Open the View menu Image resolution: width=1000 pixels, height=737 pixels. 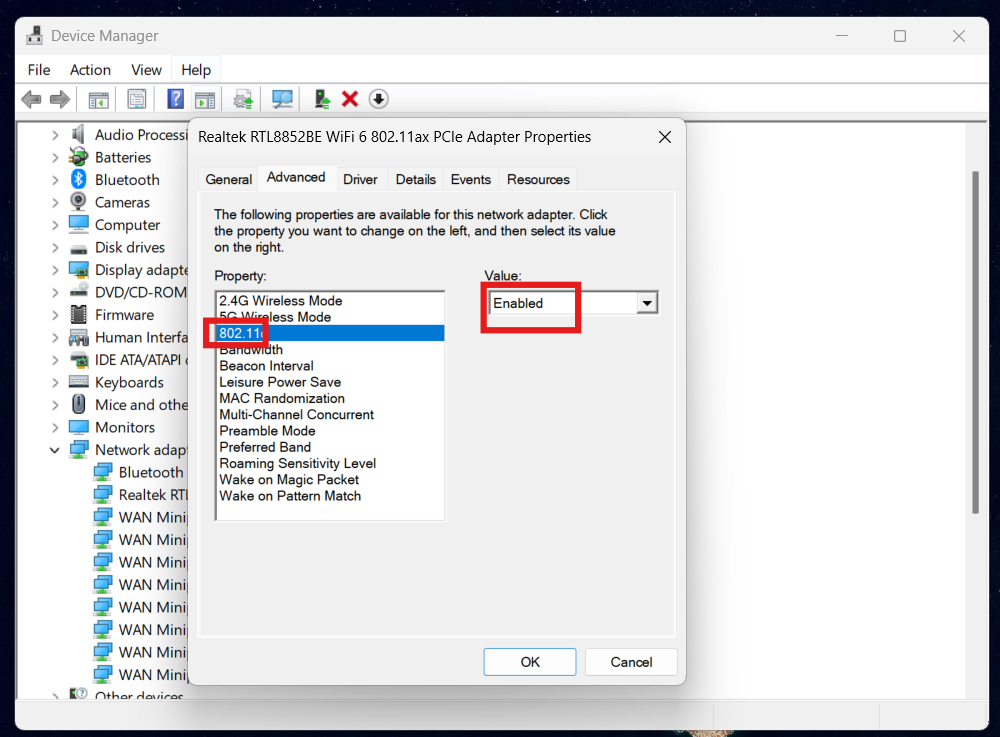[146, 69]
